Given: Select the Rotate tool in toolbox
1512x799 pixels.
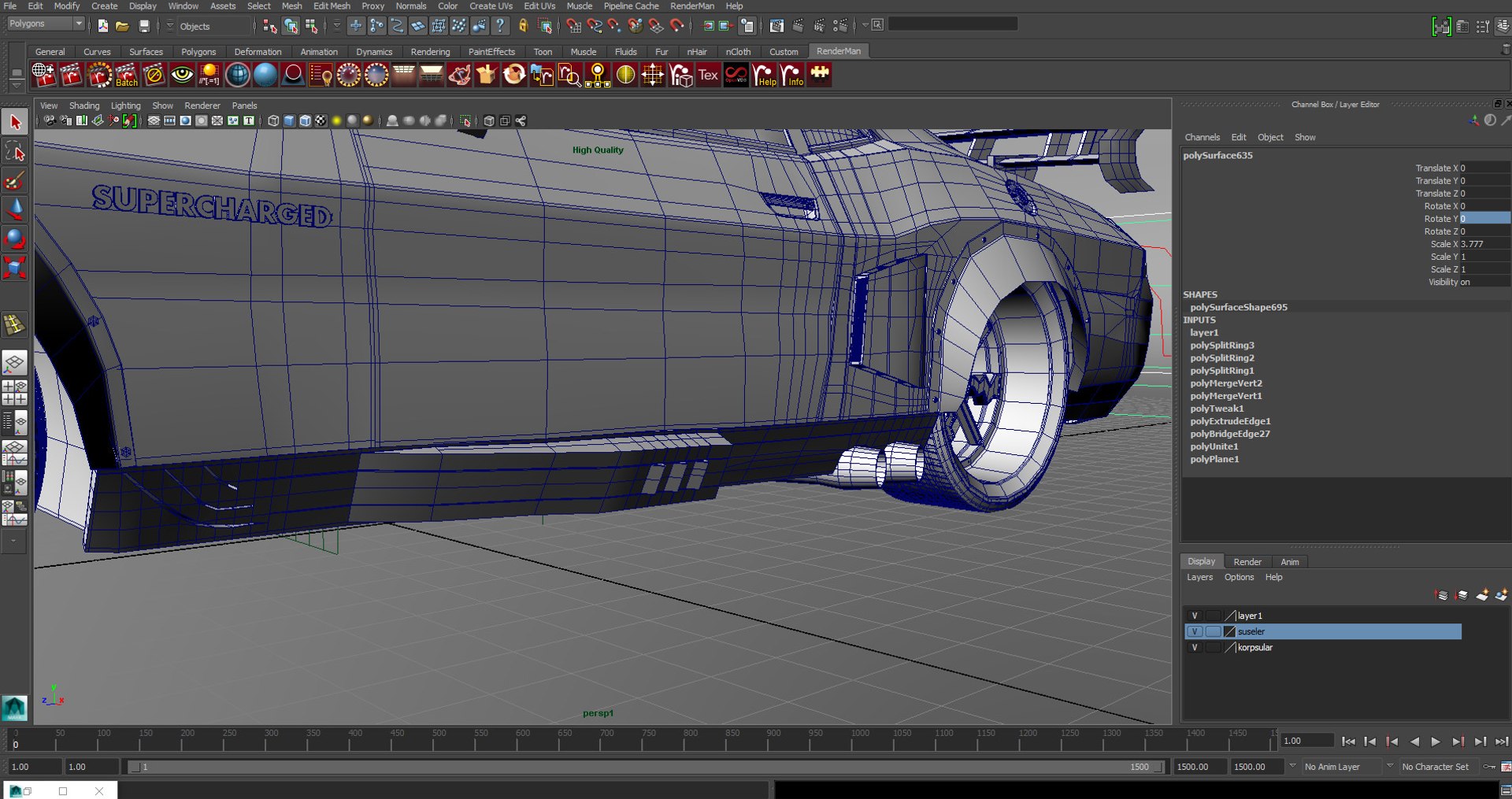Looking at the screenshot, I should click(x=15, y=238).
